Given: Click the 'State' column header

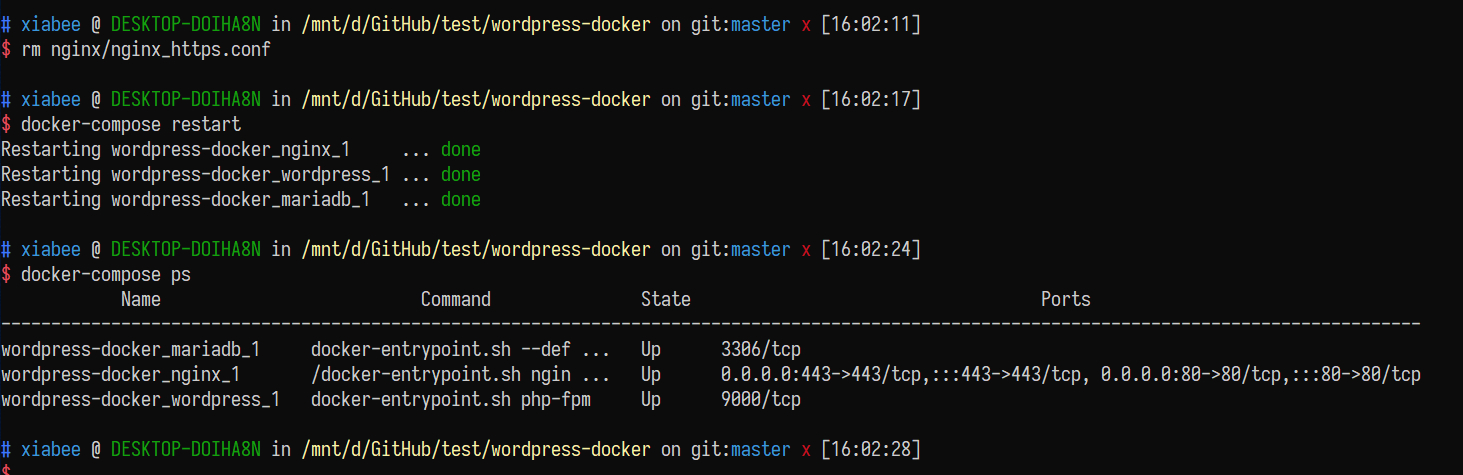Looking at the screenshot, I should point(666,299).
